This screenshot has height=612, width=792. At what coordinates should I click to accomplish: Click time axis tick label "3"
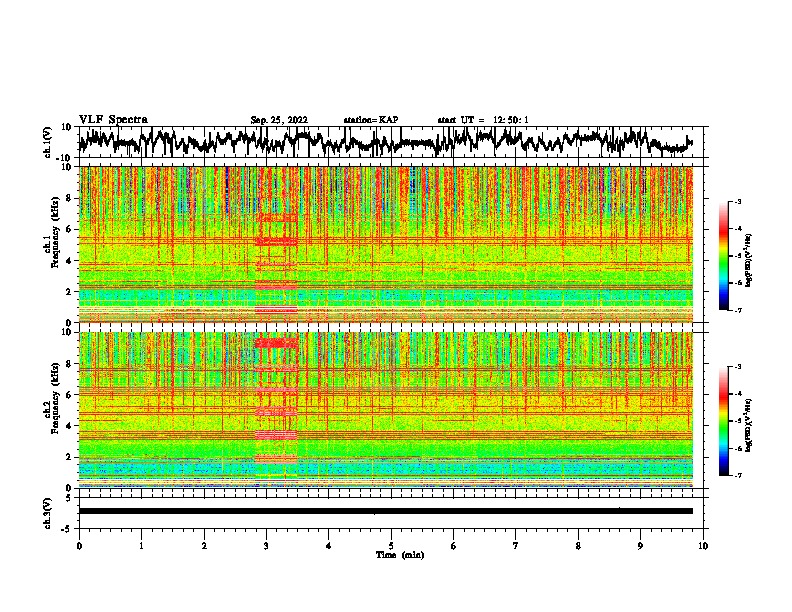[x=266, y=546]
